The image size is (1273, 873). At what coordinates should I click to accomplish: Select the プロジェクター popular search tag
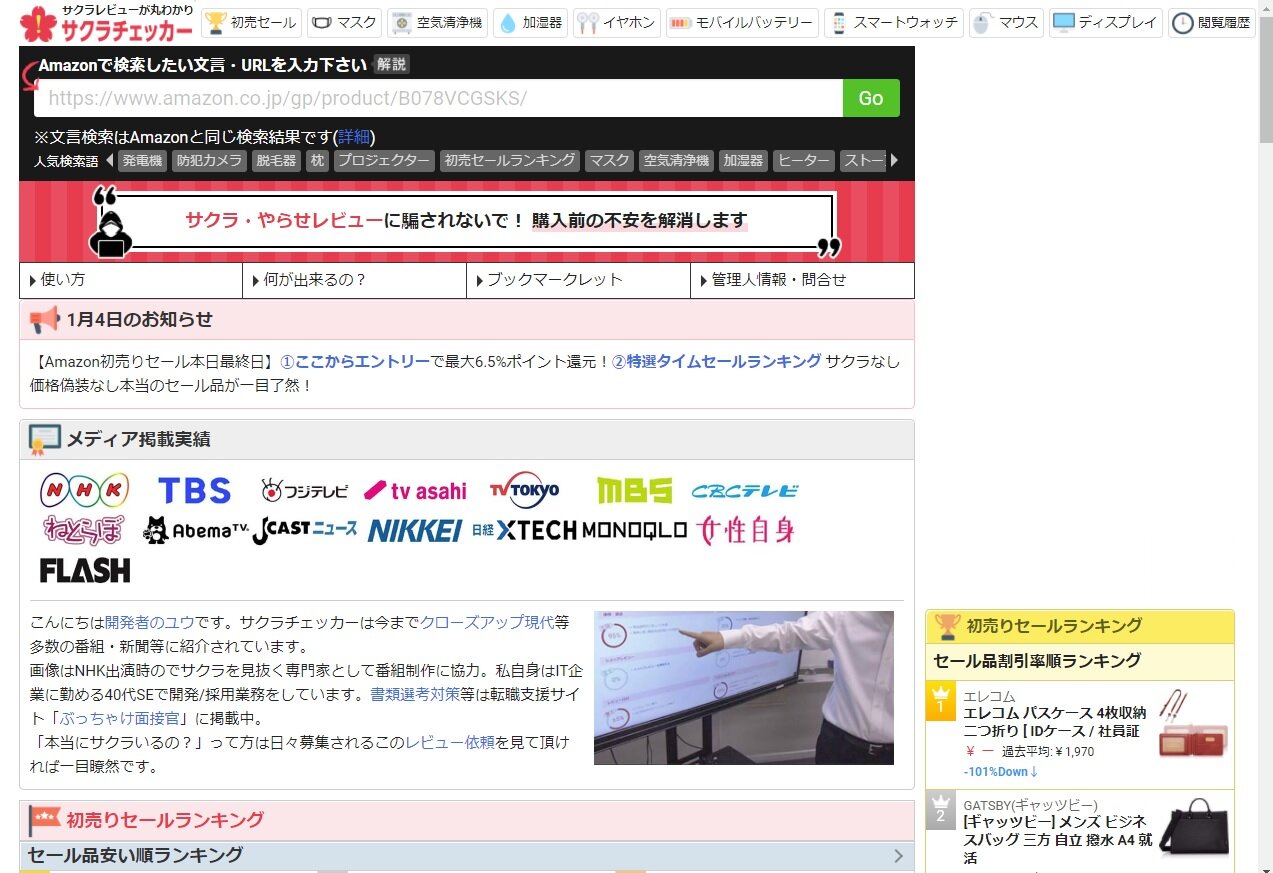(x=384, y=160)
